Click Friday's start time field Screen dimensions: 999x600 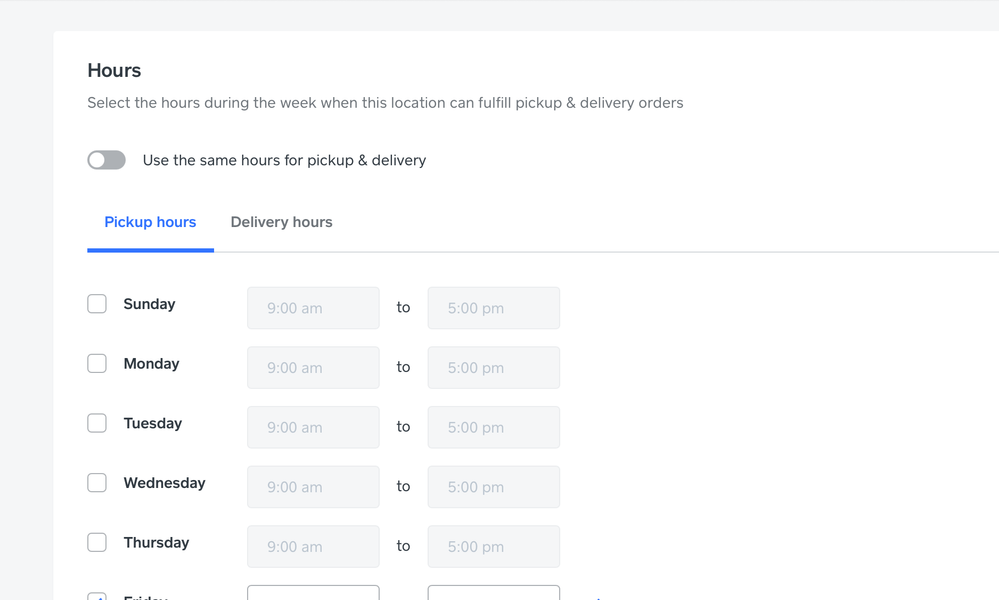click(x=313, y=593)
